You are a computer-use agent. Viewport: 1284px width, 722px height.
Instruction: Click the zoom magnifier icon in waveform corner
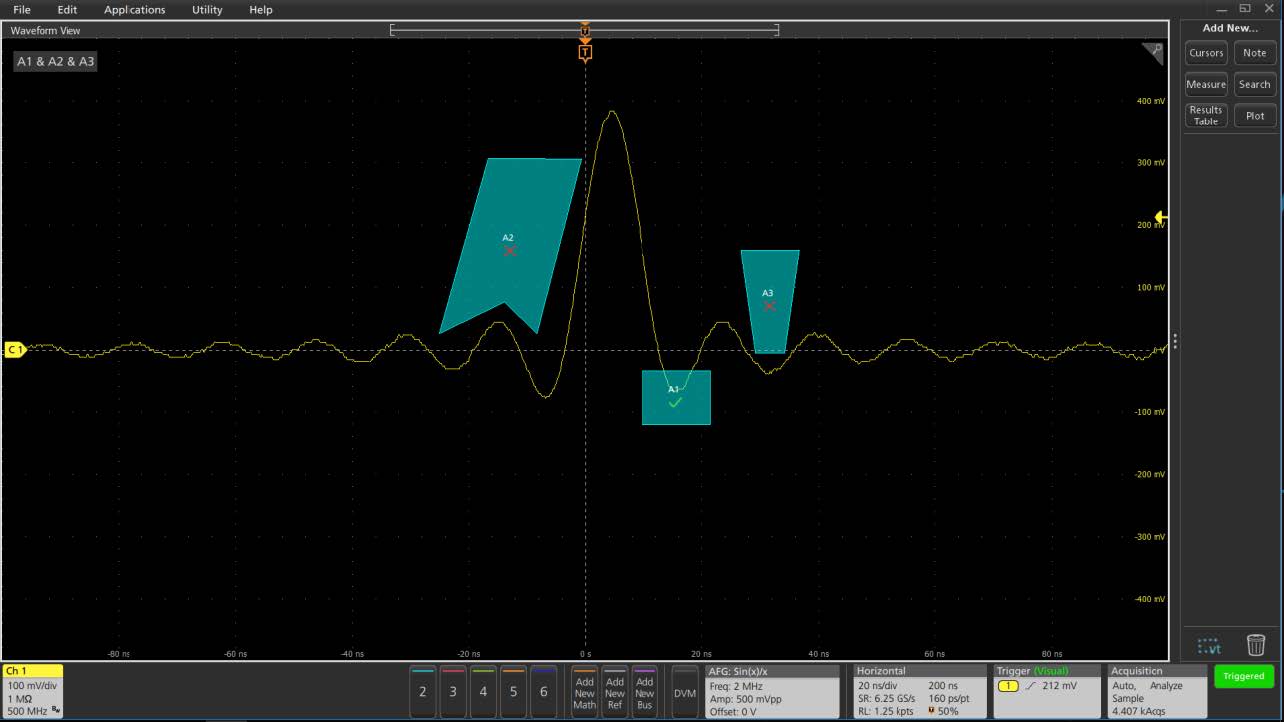(1153, 53)
